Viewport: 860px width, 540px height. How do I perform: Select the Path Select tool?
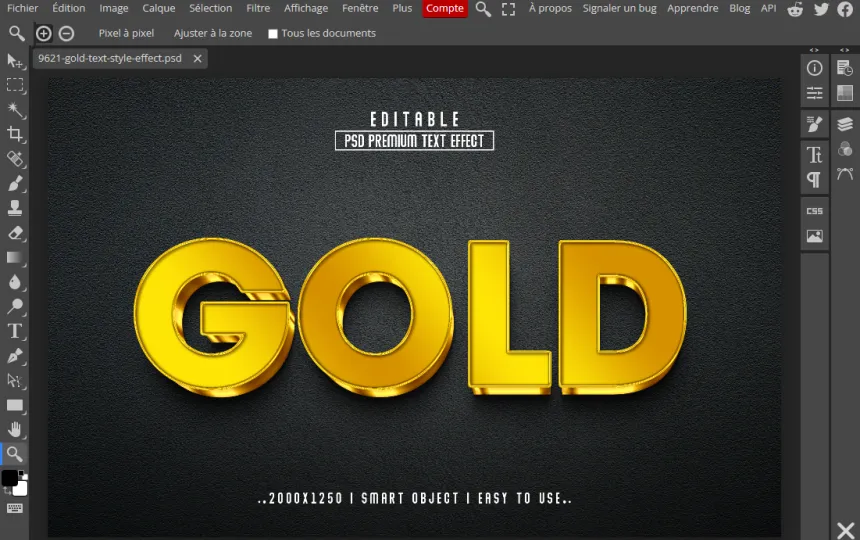click(x=15, y=380)
